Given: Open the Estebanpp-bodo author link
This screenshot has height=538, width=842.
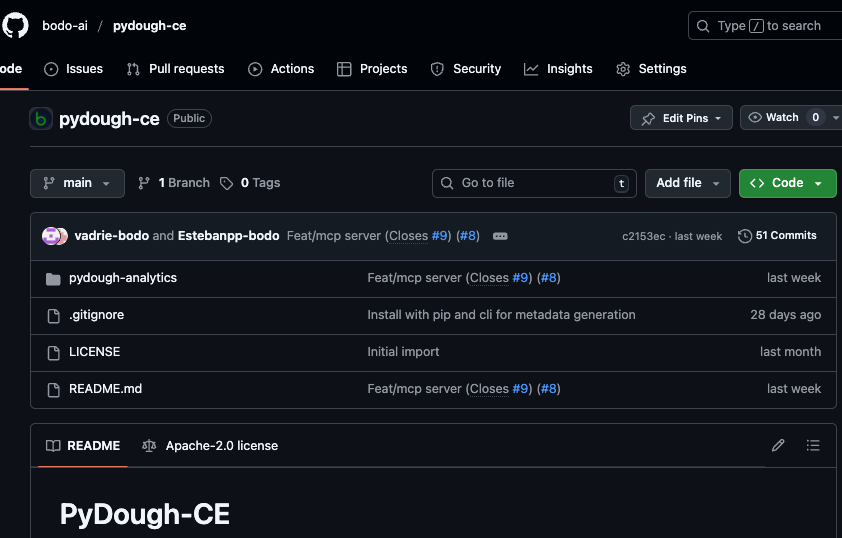Looking at the screenshot, I should (228, 236).
